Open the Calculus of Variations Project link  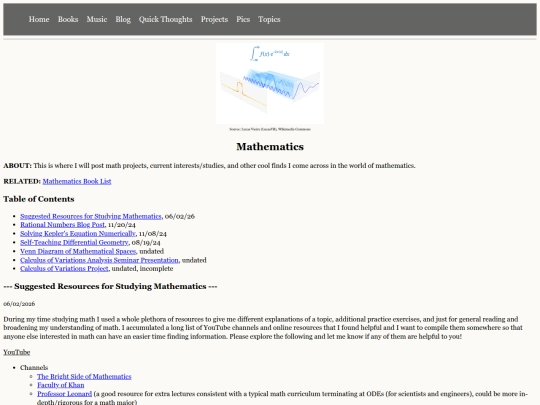(x=64, y=269)
